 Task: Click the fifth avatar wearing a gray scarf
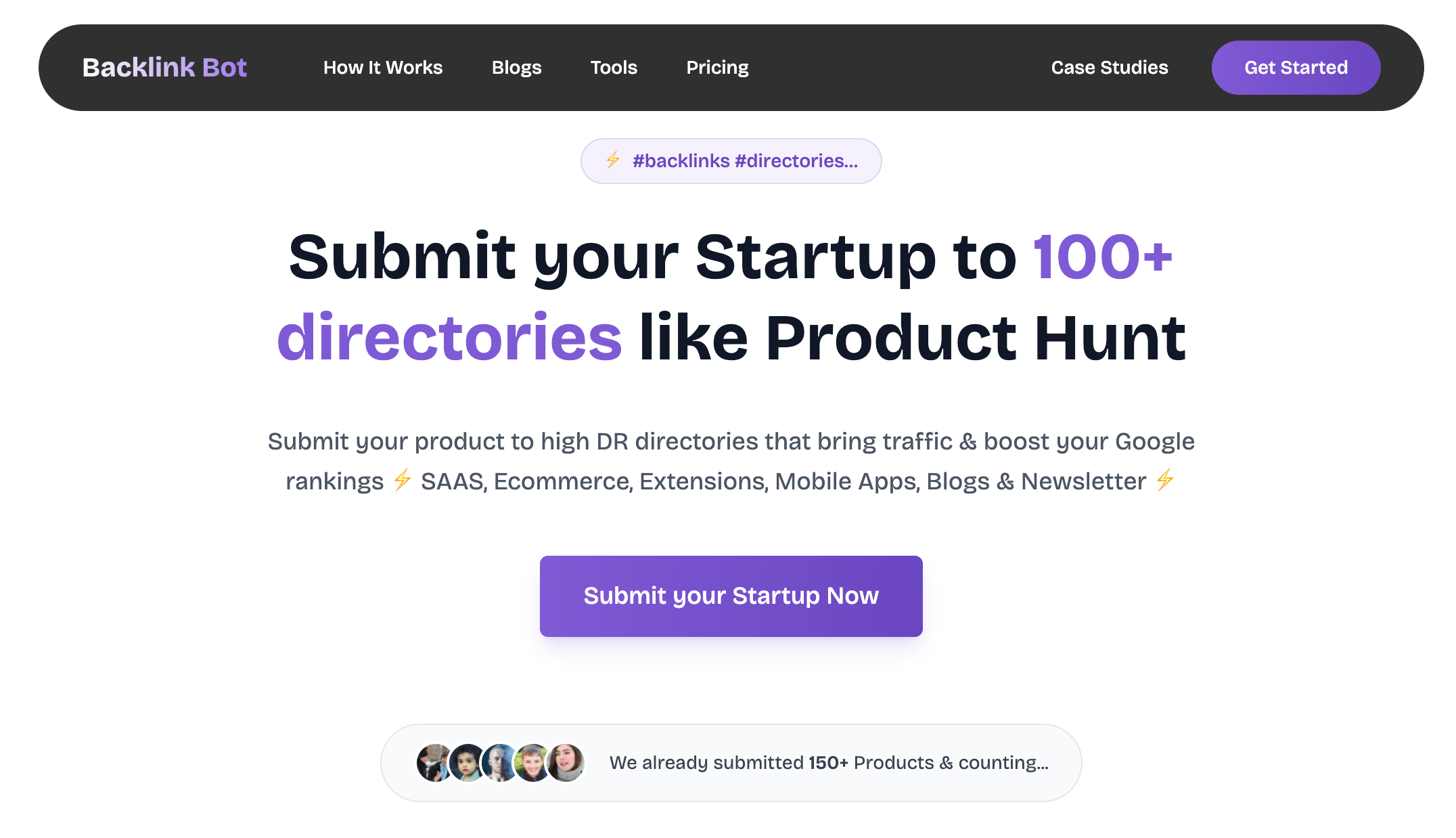[566, 763]
